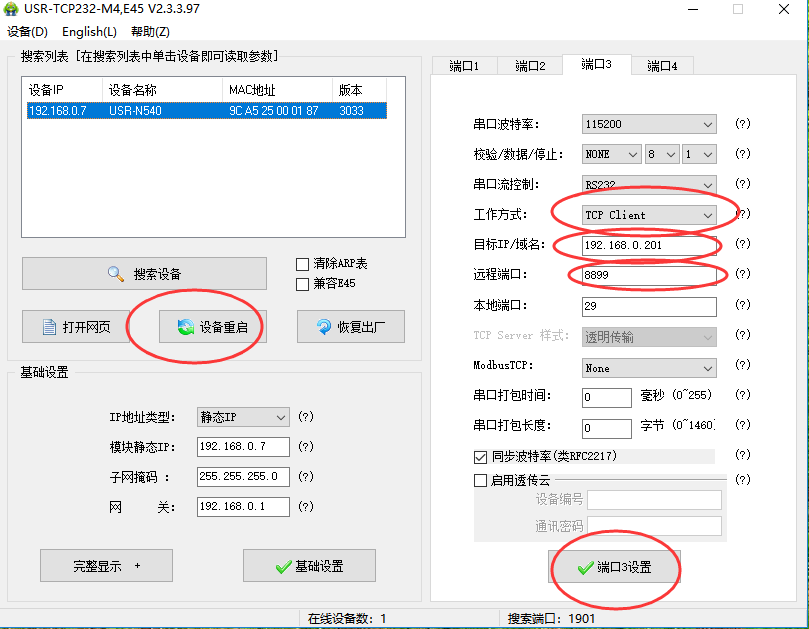809x629 pixels.
Task: Click the restore icon on 恢复出厂 button
Action: click(x=323, y=327)
